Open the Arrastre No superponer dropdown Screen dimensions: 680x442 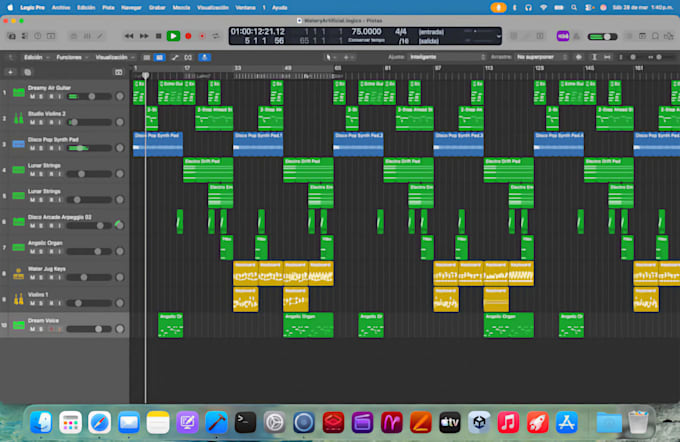[x=541, y=57]
